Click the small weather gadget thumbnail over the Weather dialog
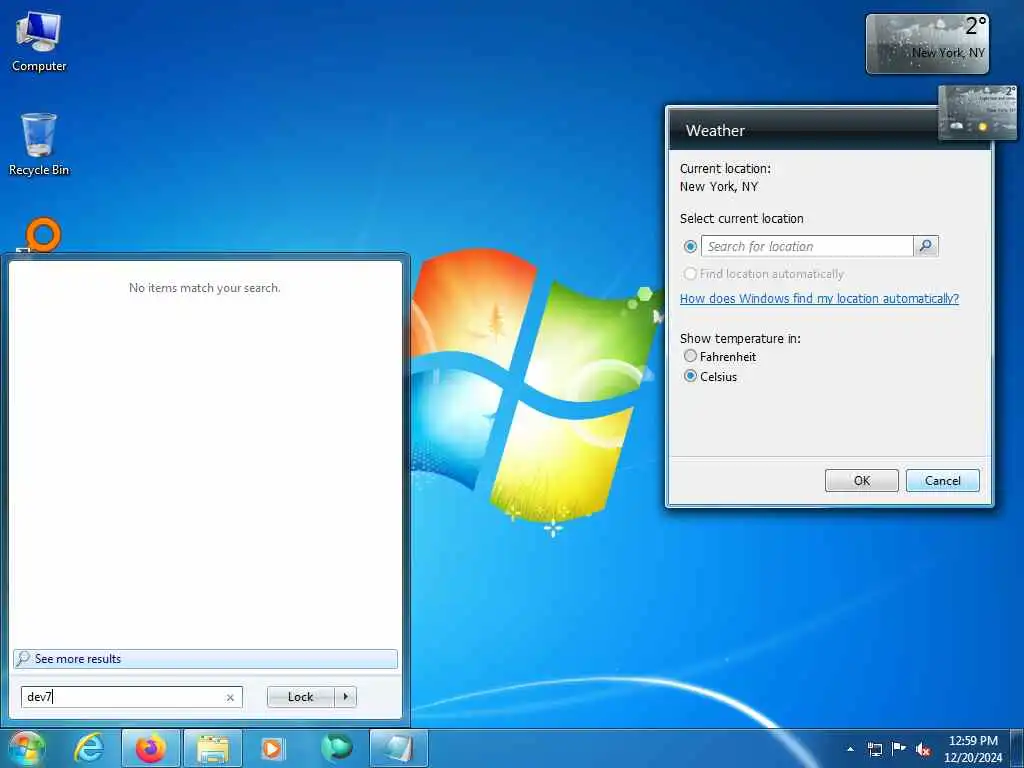 tap(977, 112)
